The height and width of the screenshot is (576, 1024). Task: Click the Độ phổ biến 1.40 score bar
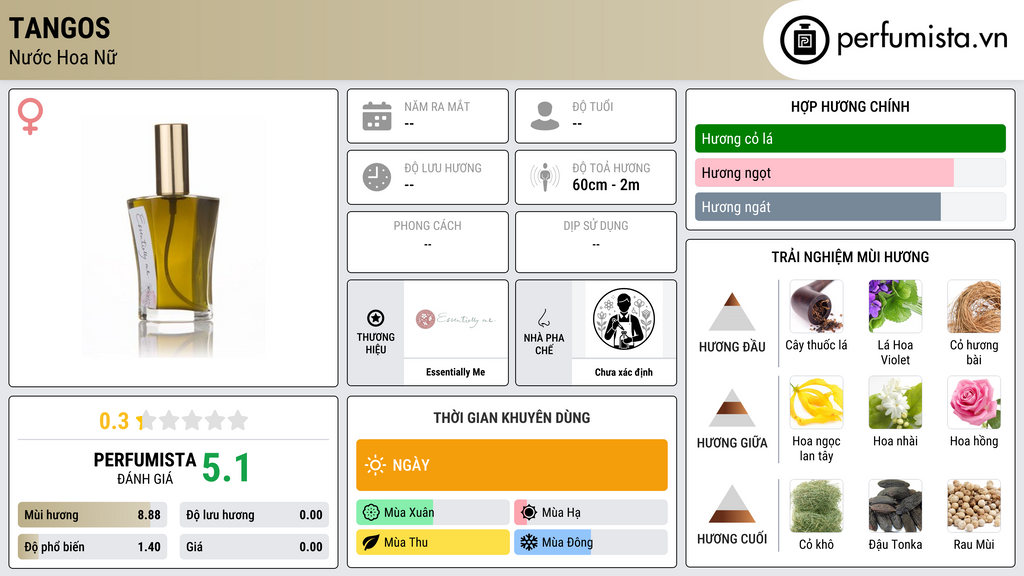click(92, 547)
